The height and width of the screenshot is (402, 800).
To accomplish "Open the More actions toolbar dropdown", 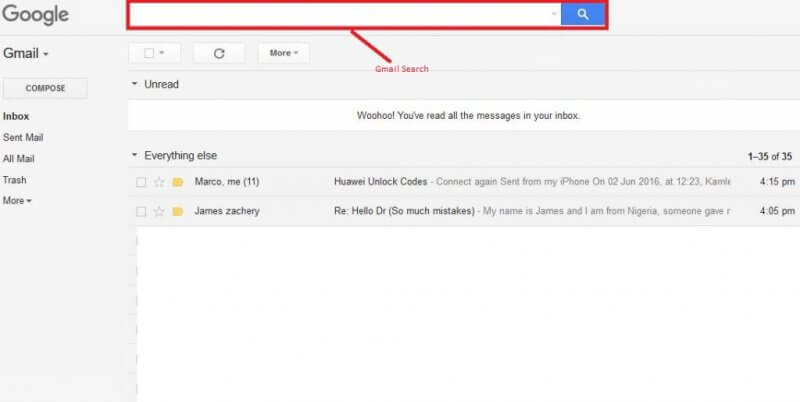I will [x=284, y=53].
